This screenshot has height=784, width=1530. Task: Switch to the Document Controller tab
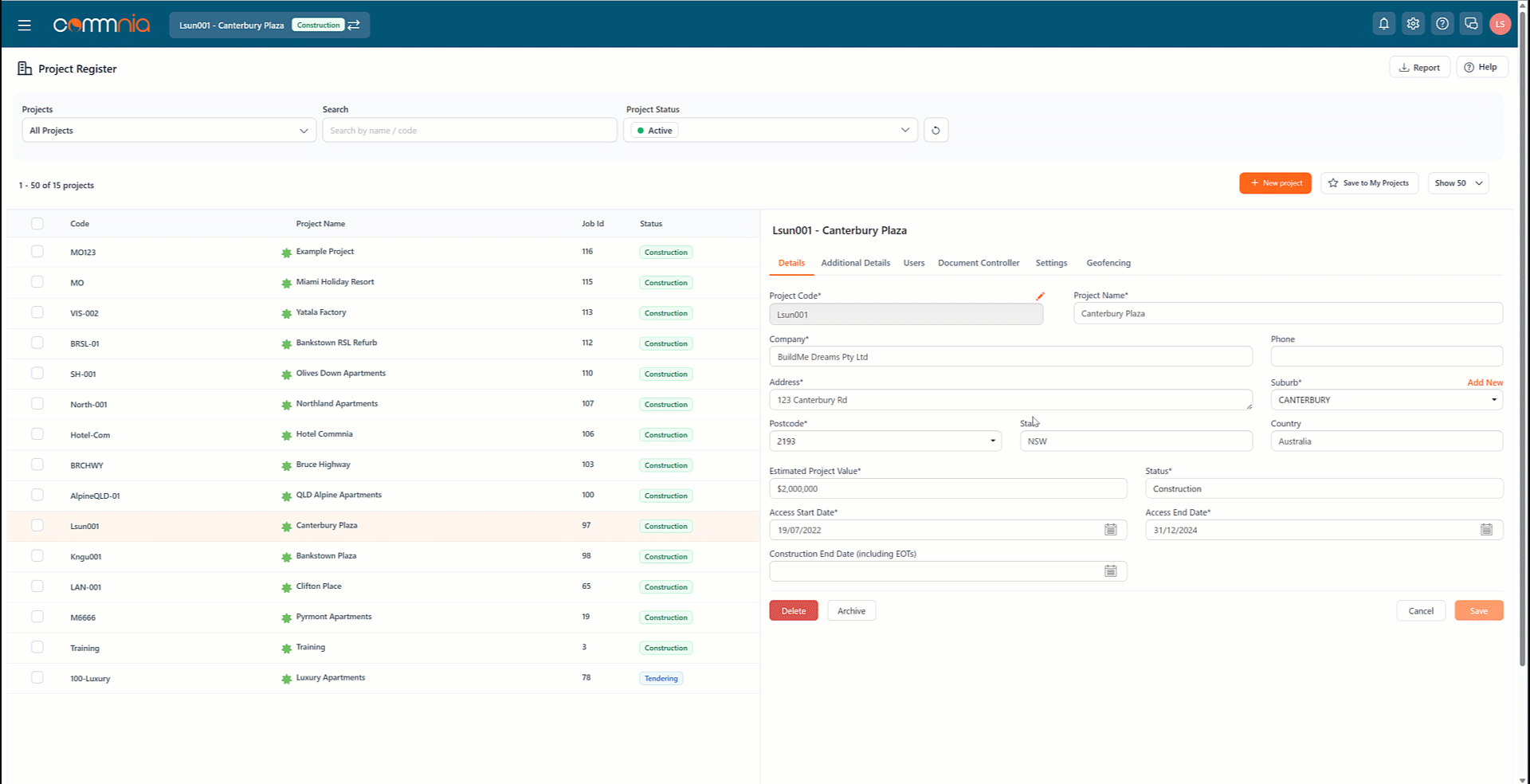[x=979, y=263]
